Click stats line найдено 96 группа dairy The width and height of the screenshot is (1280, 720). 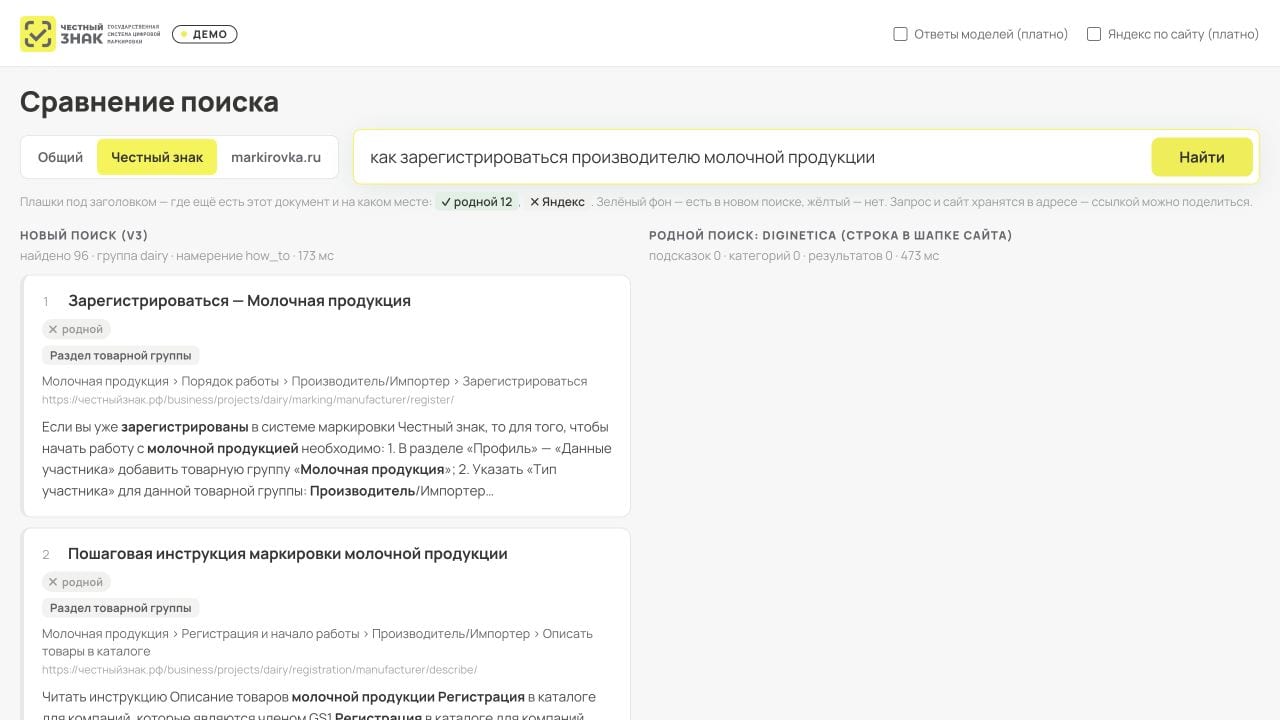pyautogui.click(x=177, y=256)
